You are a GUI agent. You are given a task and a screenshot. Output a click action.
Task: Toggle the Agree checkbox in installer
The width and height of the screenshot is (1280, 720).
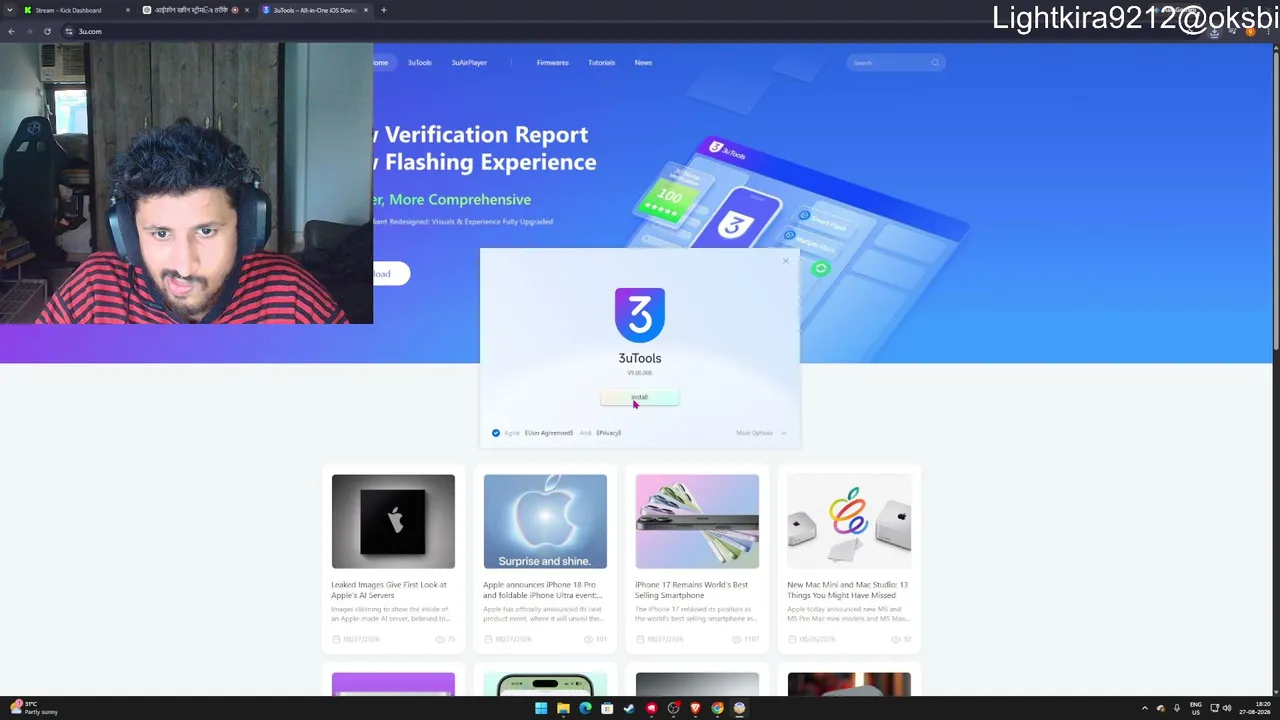tap(496, 433)
